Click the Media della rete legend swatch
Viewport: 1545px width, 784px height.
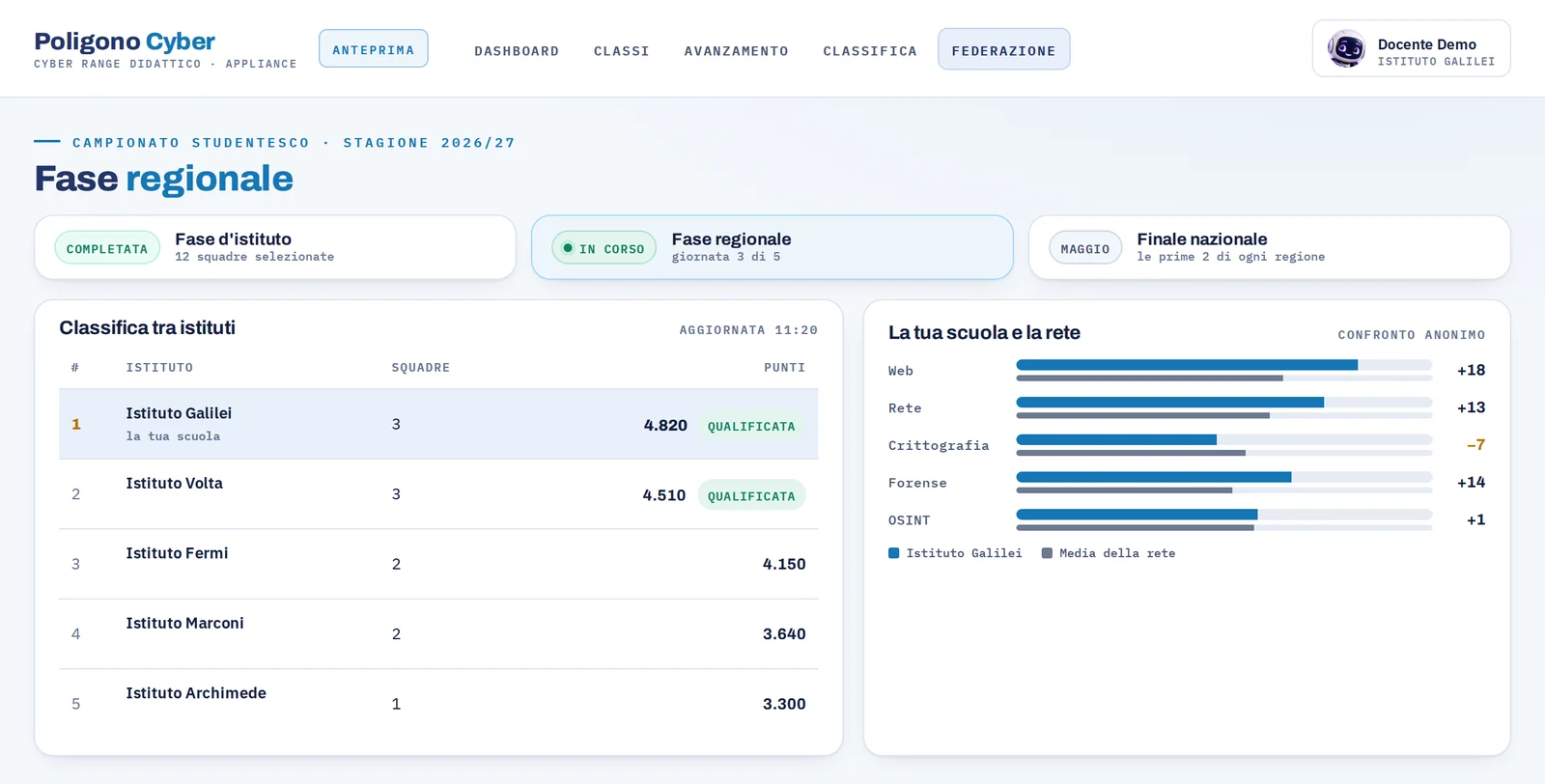[x=1047, y=553]
